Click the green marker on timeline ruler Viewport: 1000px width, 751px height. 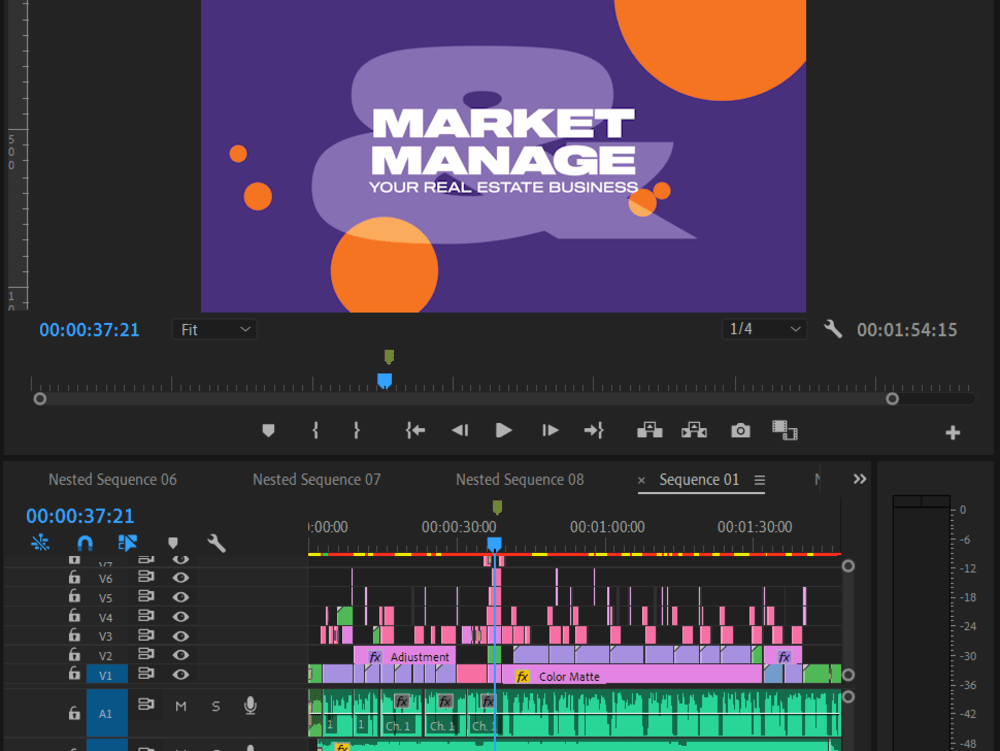click(x=497, y=507)
